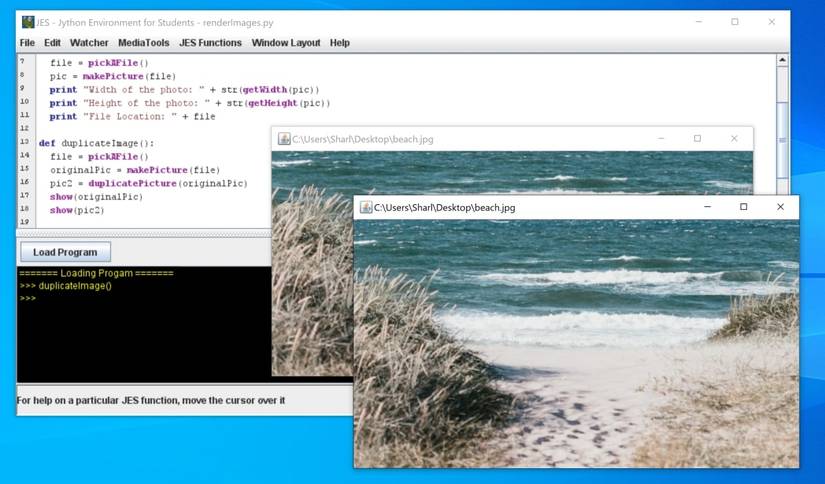825x484 pixels.
Task: Click the 'def duplicateImage():' code line
Action: coord(96,143)
